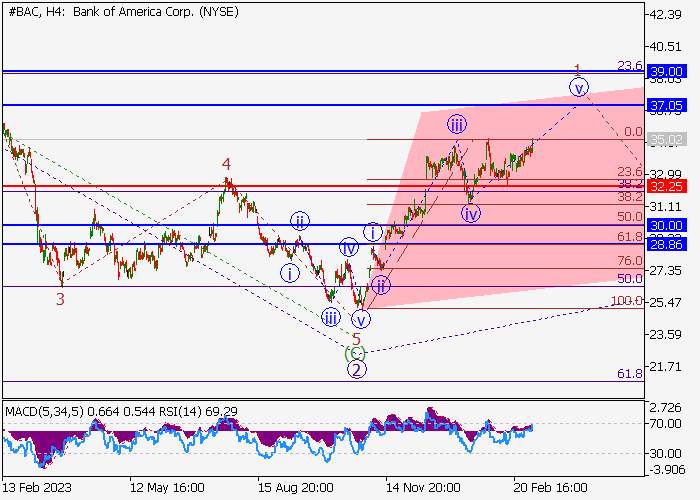Screen dimensions: 700x500
Task: Click the 50.0 Fibonacci label above the 30.00 tag
Action: [x=630, y=217]
